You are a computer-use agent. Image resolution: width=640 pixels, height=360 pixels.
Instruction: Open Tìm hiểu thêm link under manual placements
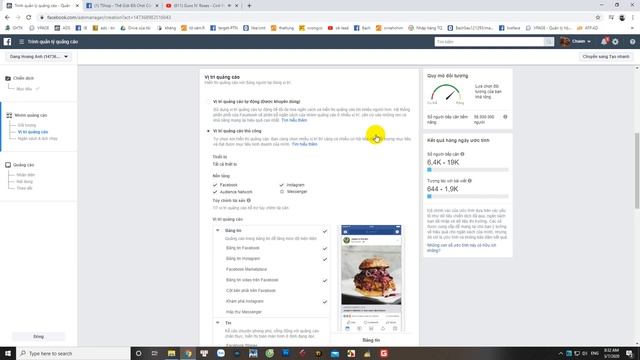(304, 144)
